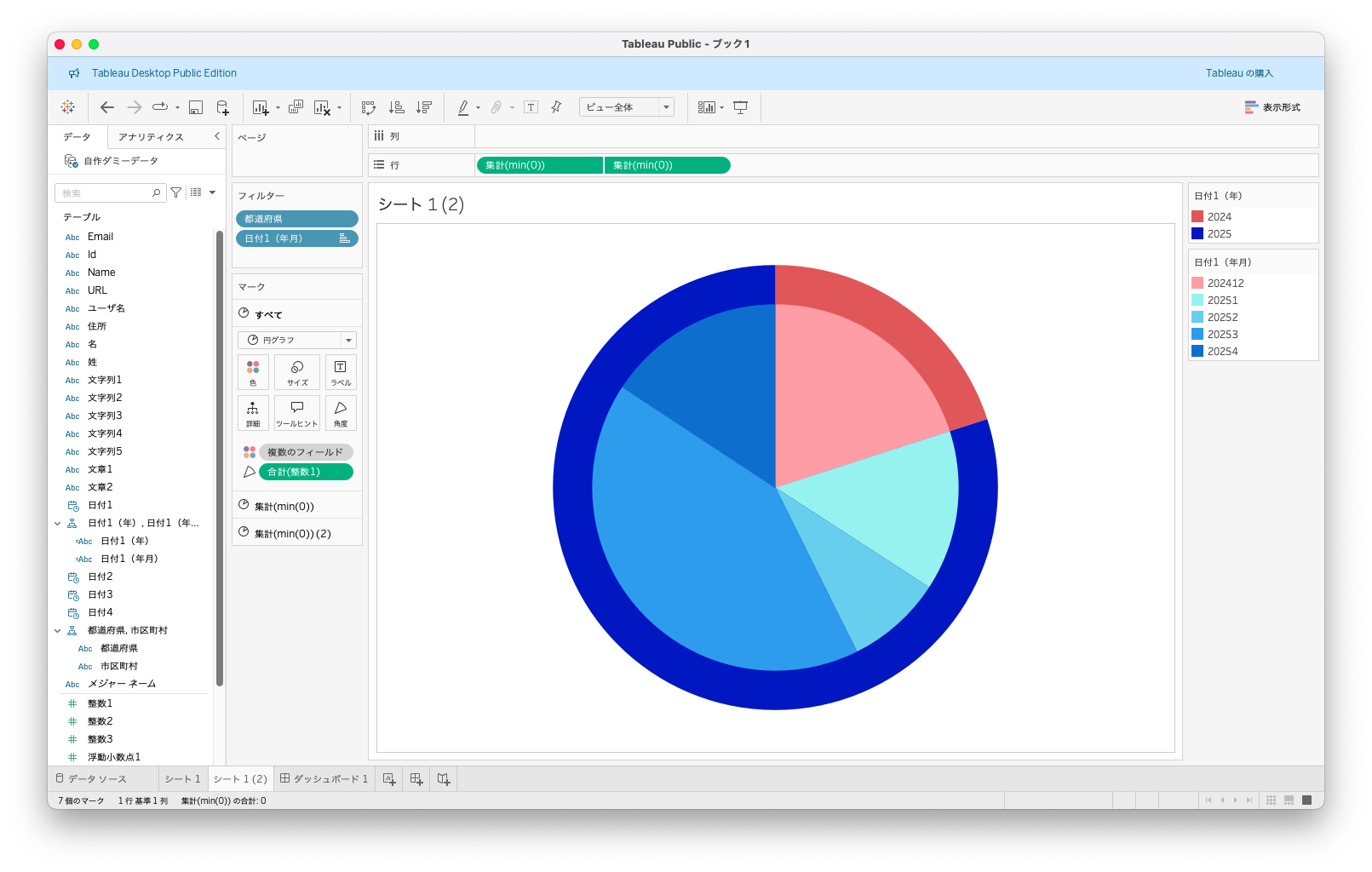Toggle the show mark labels button
The height and width of the screenshot is (872, 1372).
pos(531,107)
